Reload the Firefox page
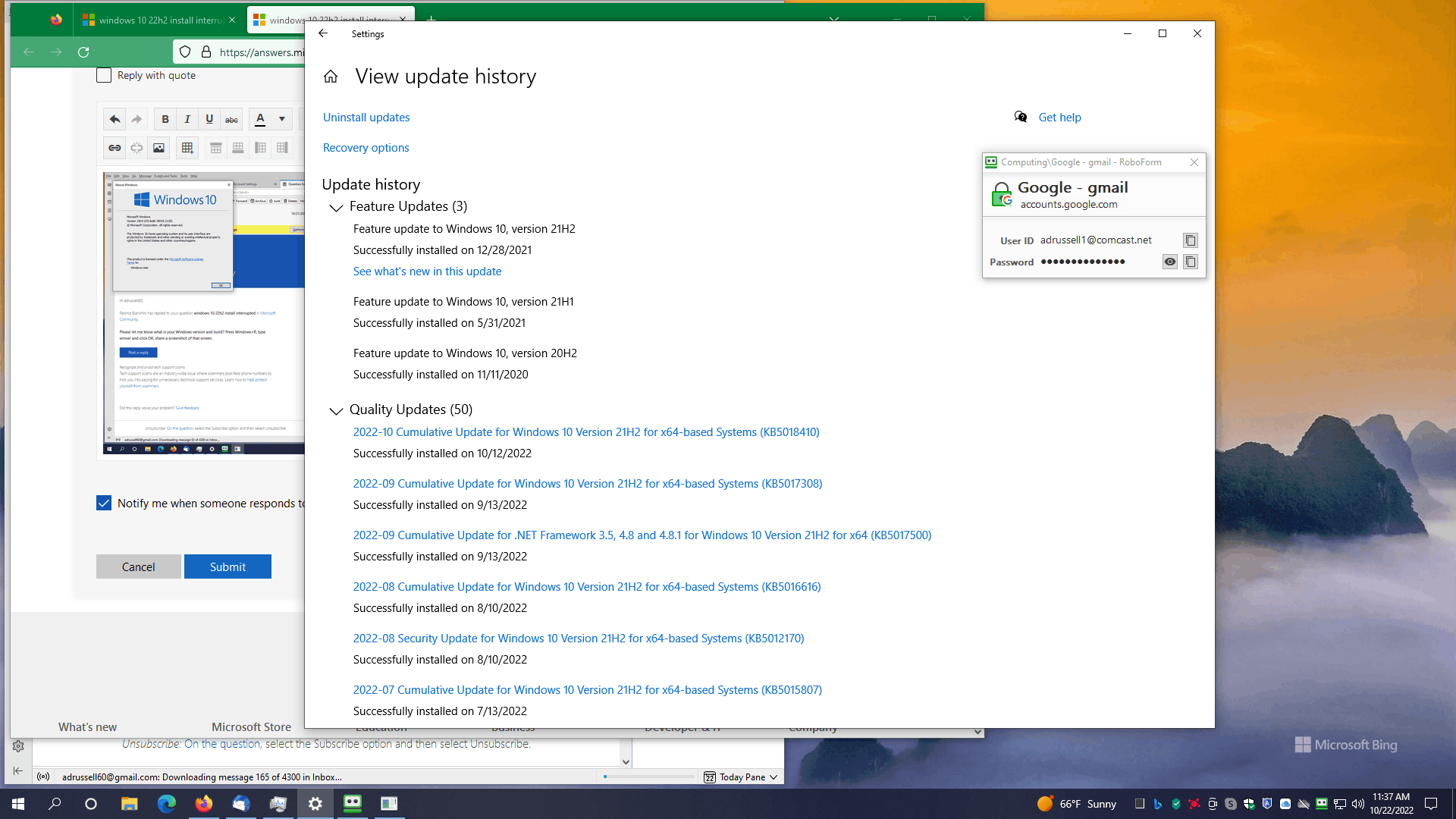This screenshot has height=819, width=1456. [x=83, y=52]
